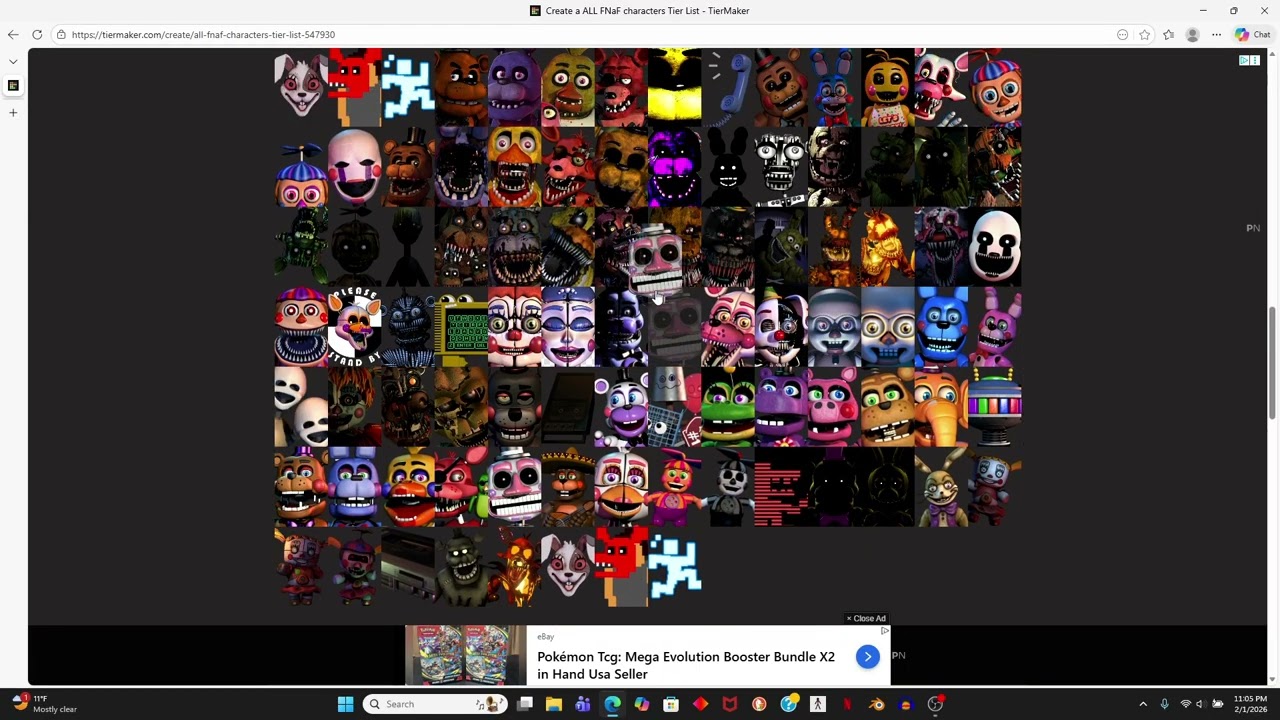Screen dimensions: 1280x720
Task: Select the red glitched text character image
Action: 780,487
